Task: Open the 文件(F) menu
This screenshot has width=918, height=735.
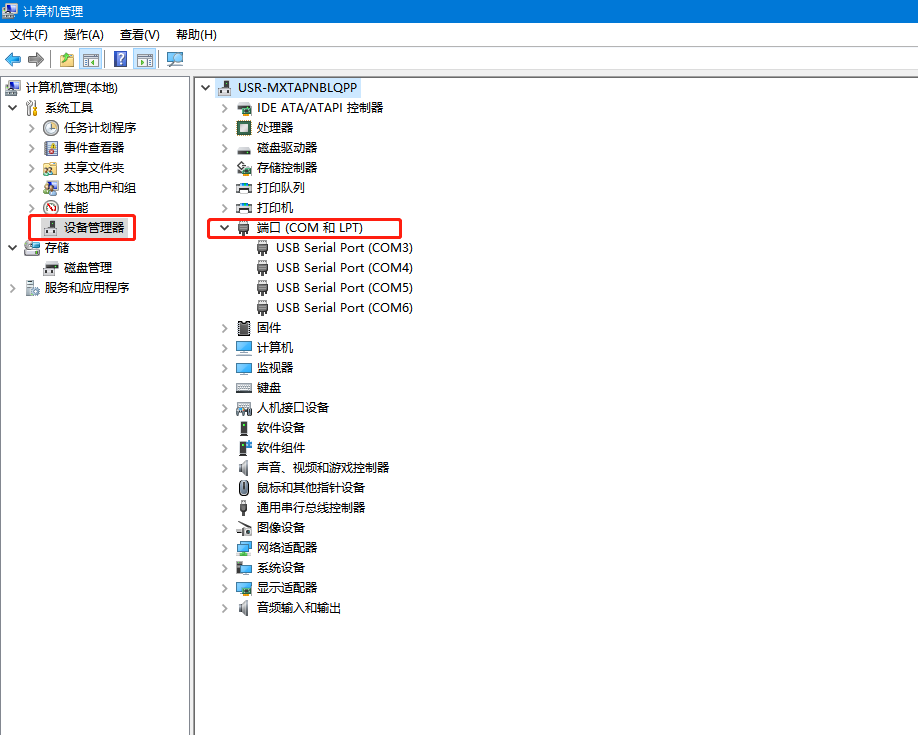Action: pyautogui.click(x=29, y=35)
